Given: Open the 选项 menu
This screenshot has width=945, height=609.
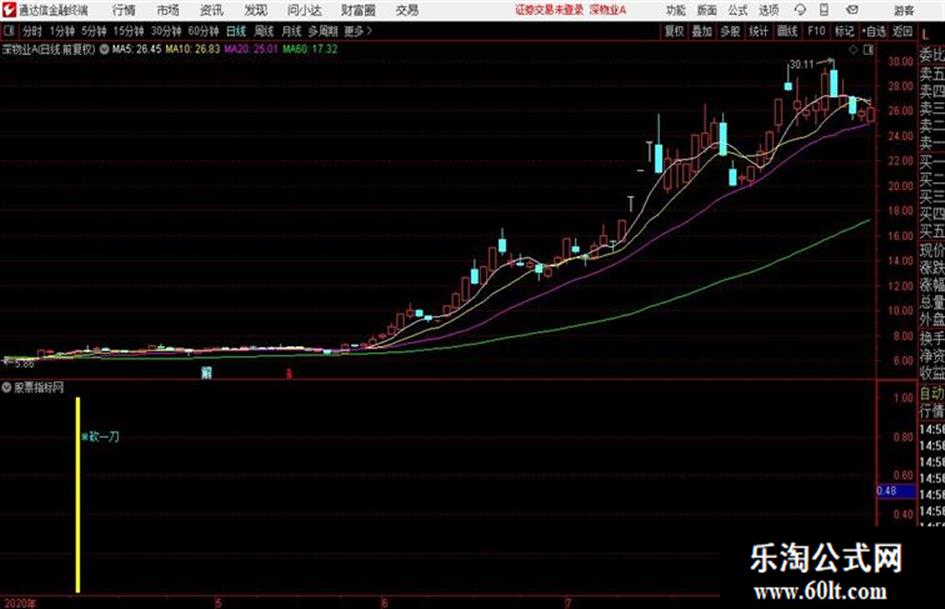Looking at the screenshot, I should click(x=769, y=10).
